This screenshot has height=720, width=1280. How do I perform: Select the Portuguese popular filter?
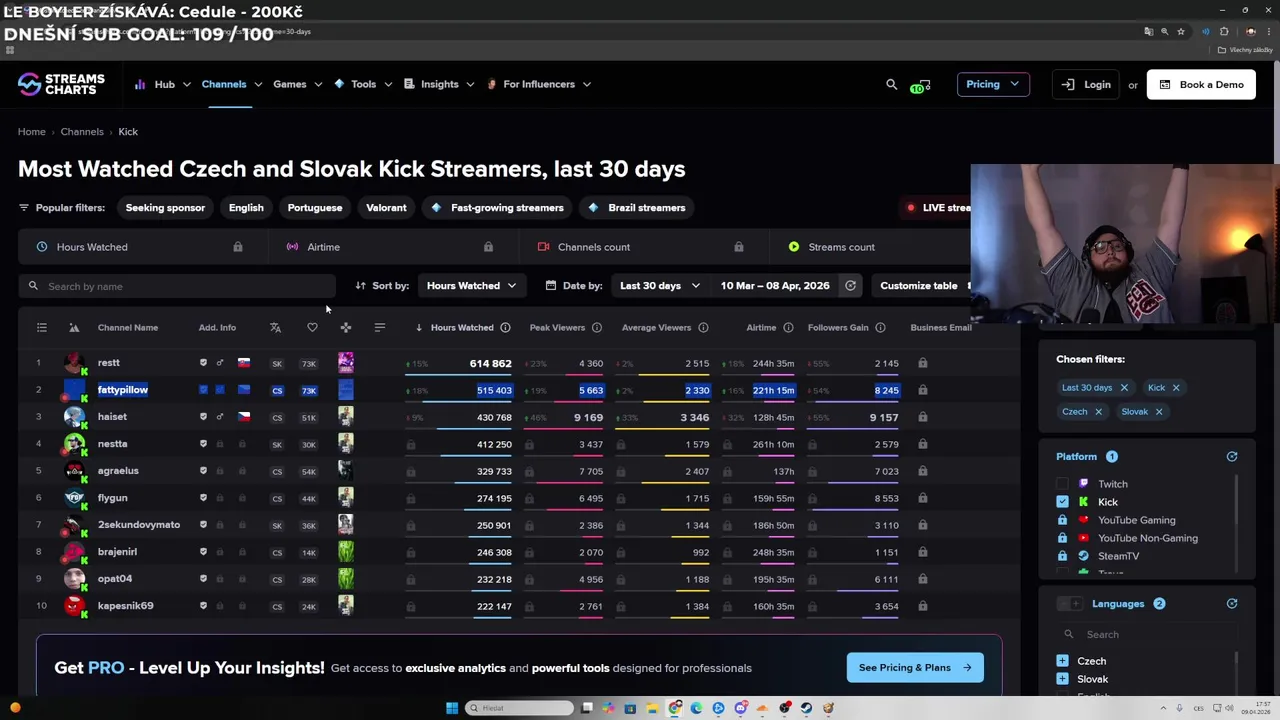(x=315, y=208)
